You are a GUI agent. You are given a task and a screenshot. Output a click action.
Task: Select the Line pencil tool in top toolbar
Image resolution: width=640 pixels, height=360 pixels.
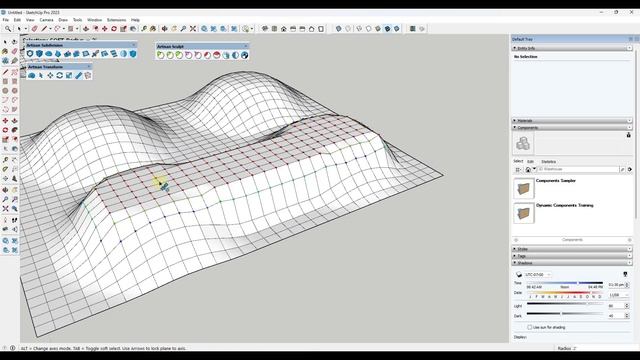click(44, 29)
